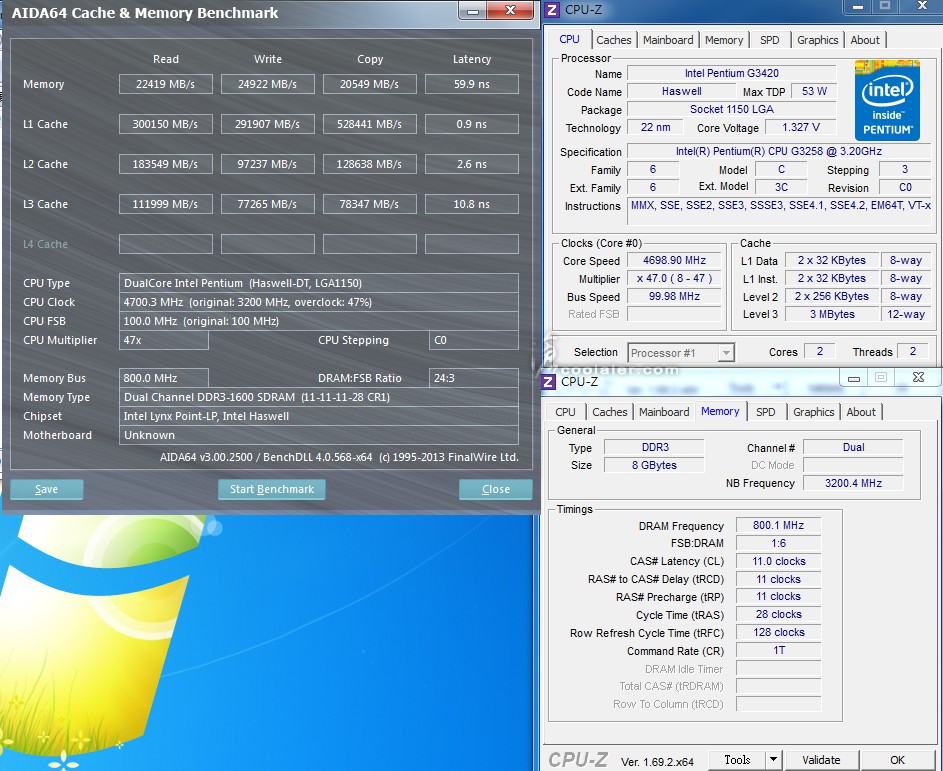Open Caches tab in lower CPU-Z window

609,412
